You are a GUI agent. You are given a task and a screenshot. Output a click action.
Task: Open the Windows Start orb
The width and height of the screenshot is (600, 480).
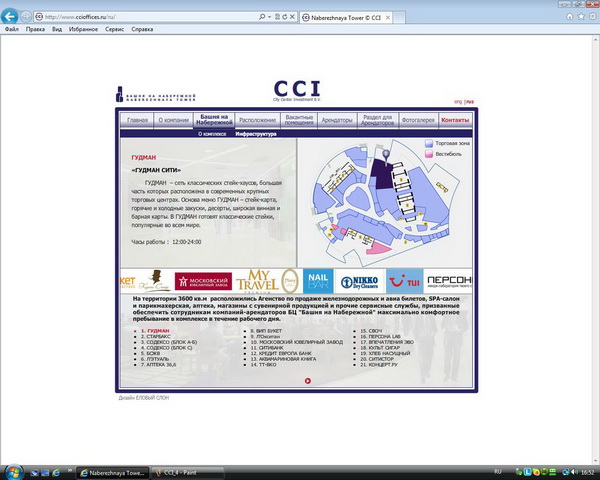tap(13, 472)
